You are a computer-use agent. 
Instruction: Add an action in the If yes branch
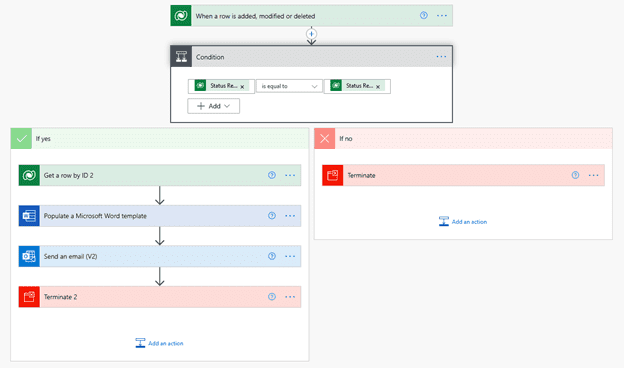click(x=160, y=343)
